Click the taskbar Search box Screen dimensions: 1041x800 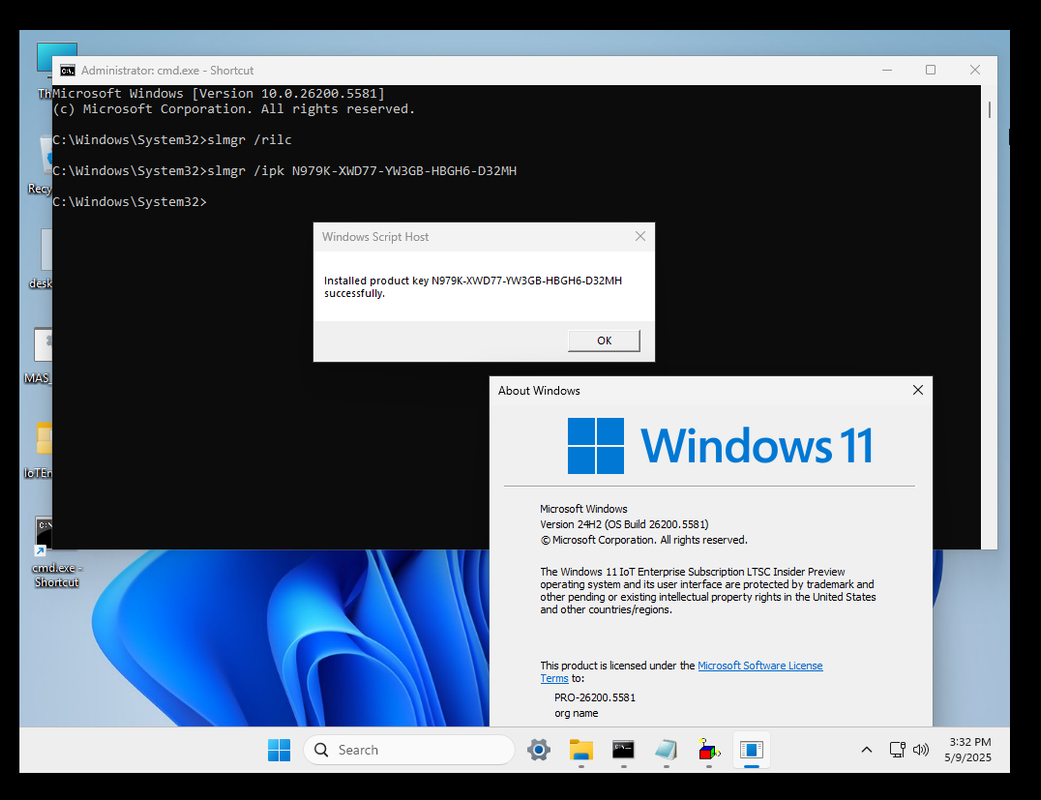click(409, 750)
